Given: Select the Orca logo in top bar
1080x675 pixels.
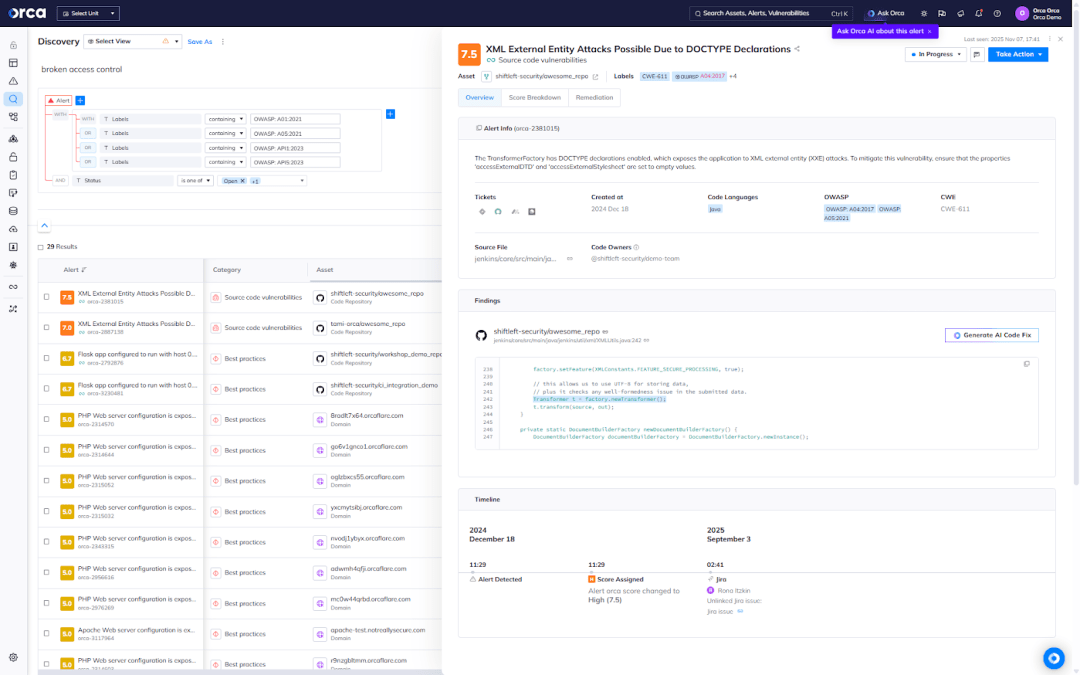Looking at the screenshot, I should tap(25, 13).
